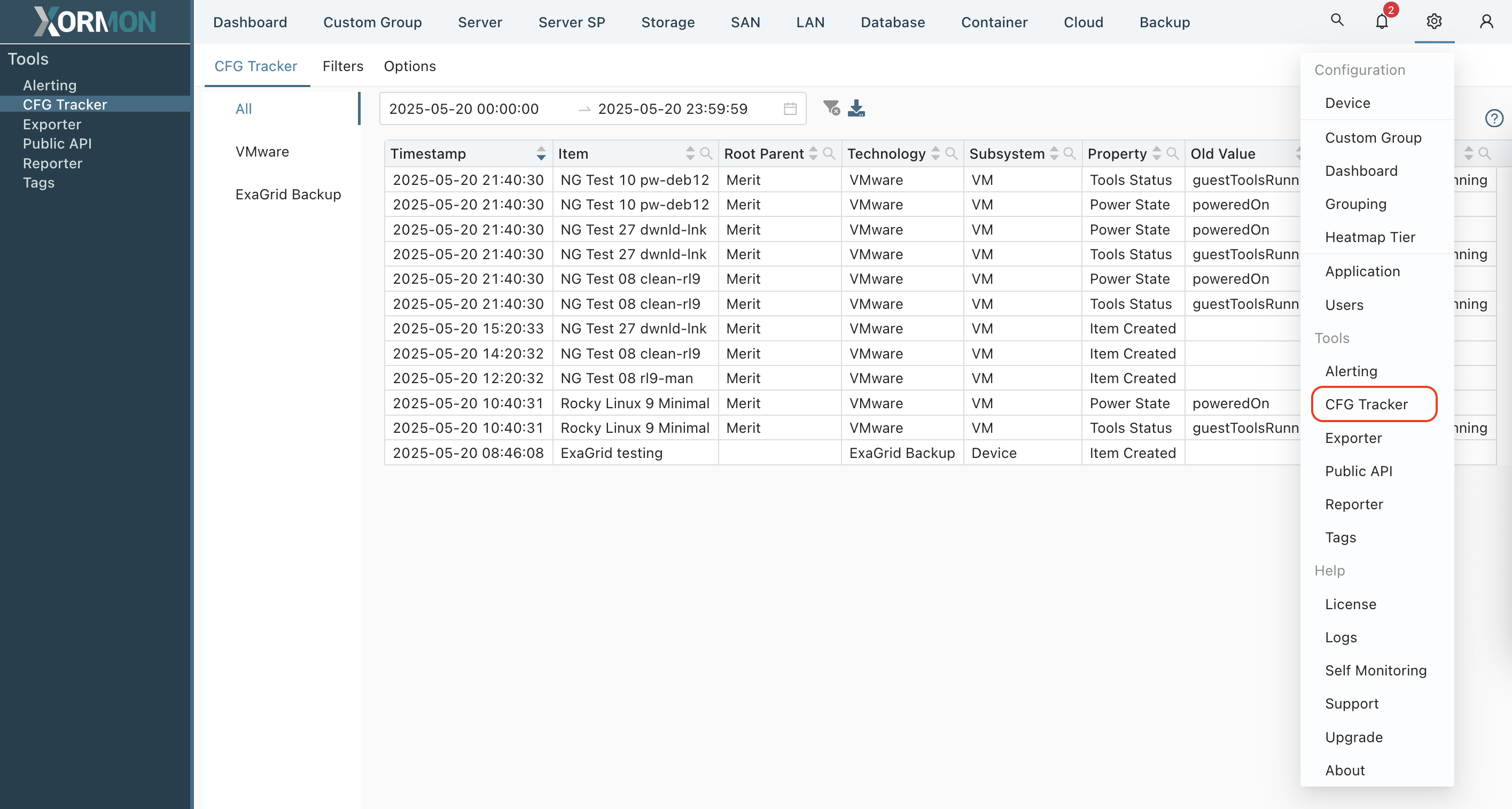Select Exporter in left Tools sidebar
1512x809 pixels.
[x=52, y=125]
